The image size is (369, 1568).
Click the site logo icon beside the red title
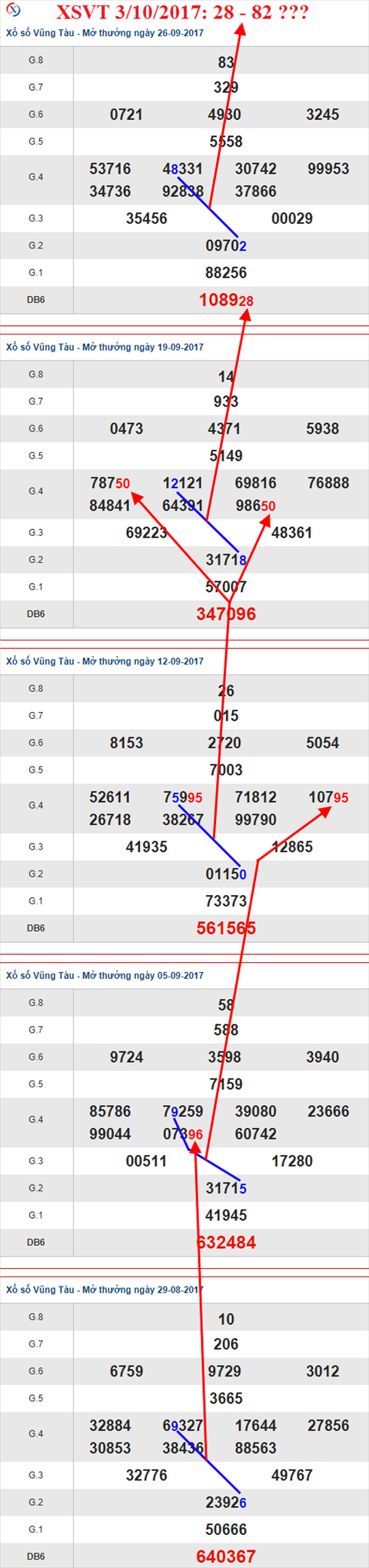[x=12, y=10]
